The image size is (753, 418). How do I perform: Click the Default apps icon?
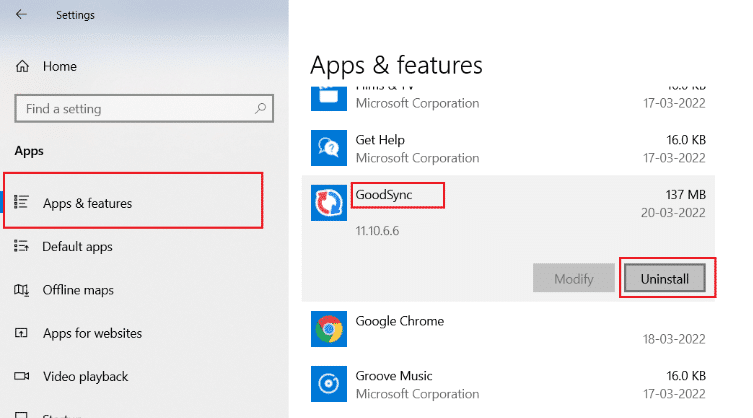point(21,246)
